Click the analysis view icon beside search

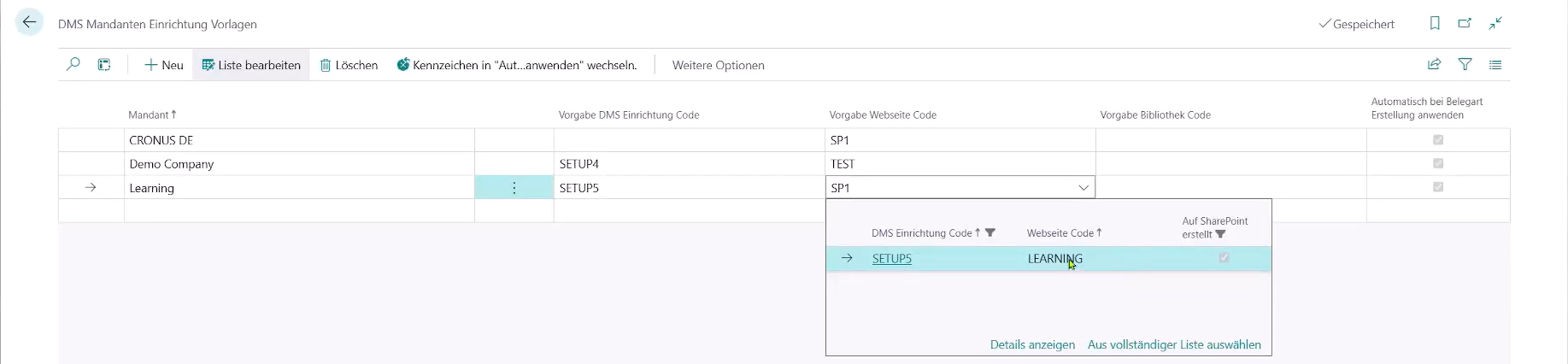coord(104,65)
